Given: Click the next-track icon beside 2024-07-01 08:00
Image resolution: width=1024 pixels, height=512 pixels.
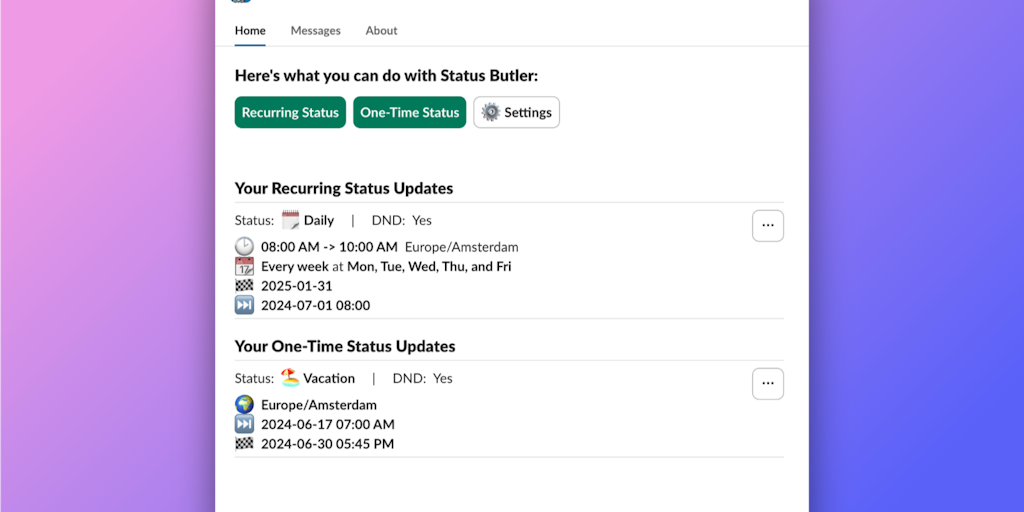Looking at the screenshot, I should point(244,305).
